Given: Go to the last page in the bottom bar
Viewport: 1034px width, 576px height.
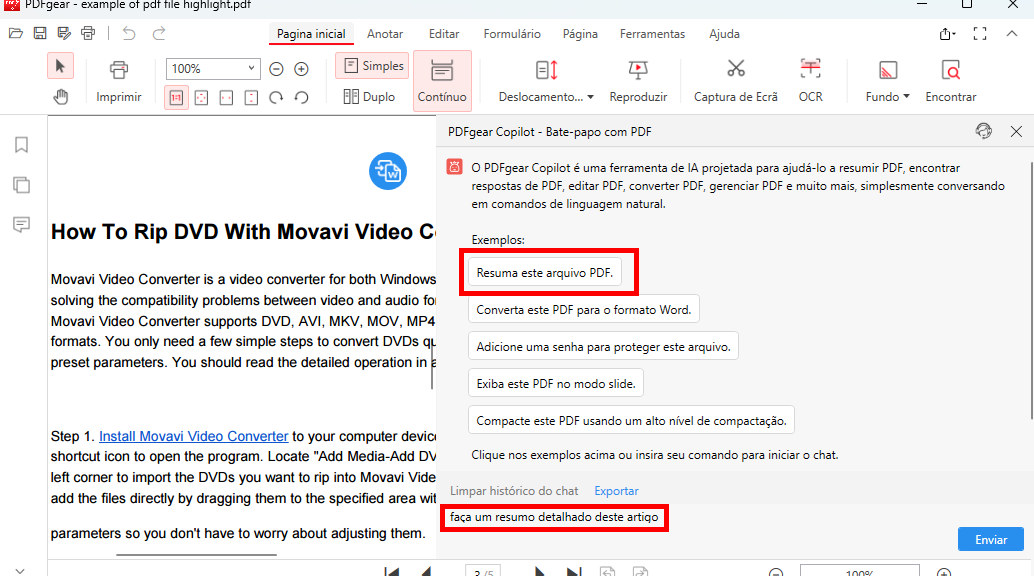Looking at the screenshot, I should (574, 571).
